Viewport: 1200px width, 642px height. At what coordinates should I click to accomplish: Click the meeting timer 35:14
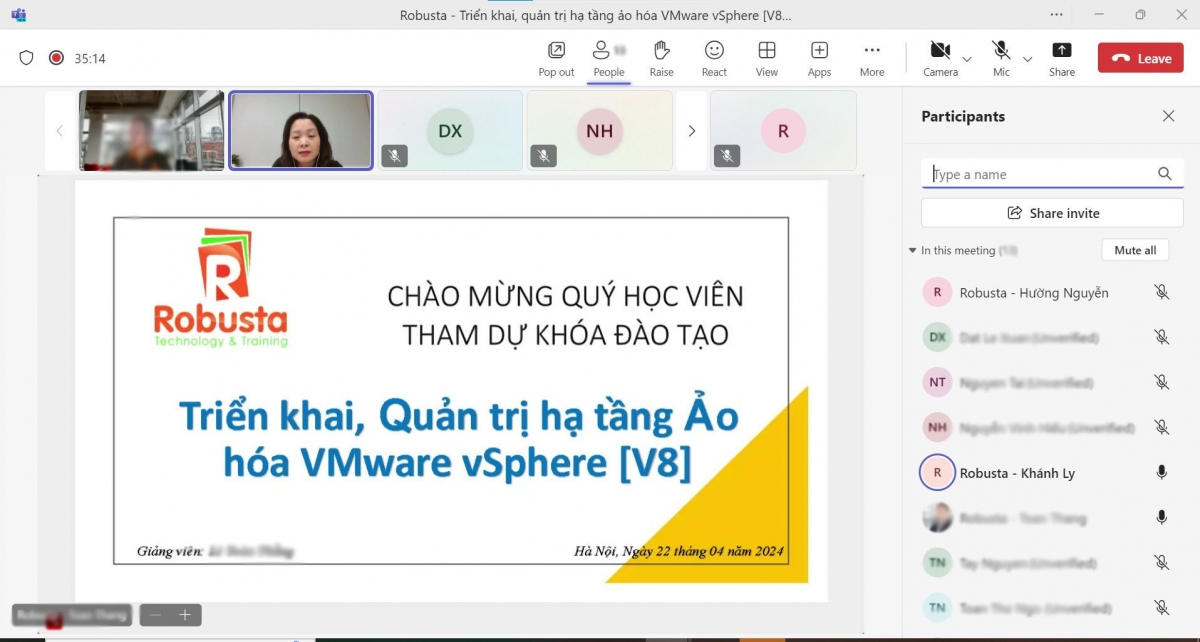click(90, 59)
